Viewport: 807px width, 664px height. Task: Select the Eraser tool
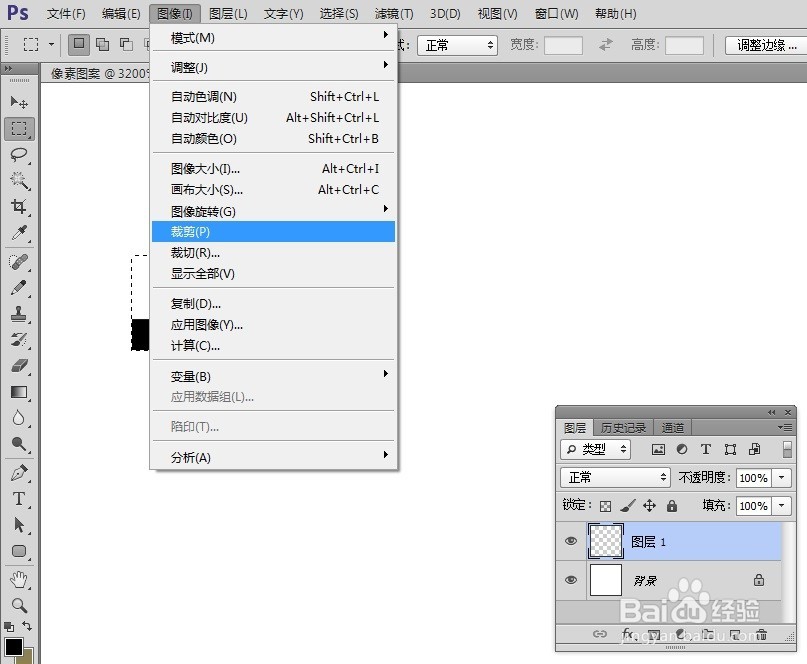click(19, 366)
